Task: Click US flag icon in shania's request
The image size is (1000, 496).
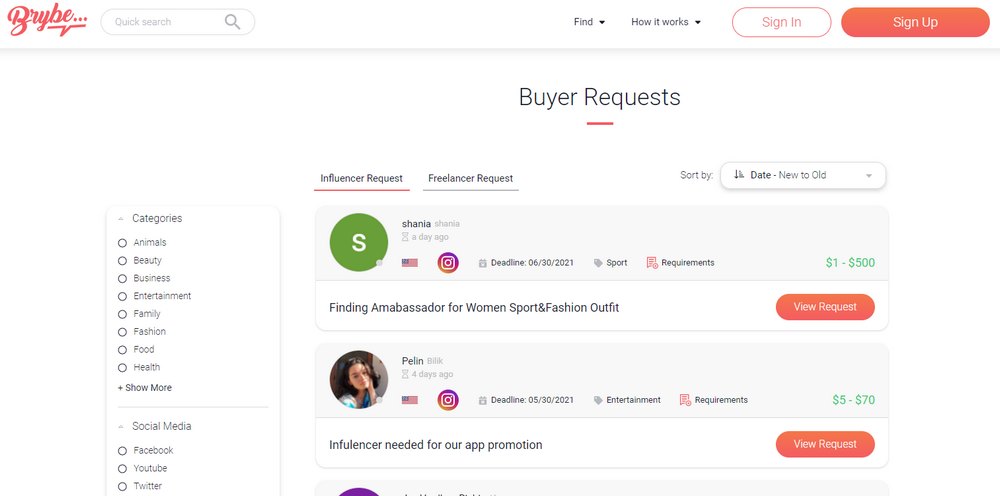Action: pos(409,263)
